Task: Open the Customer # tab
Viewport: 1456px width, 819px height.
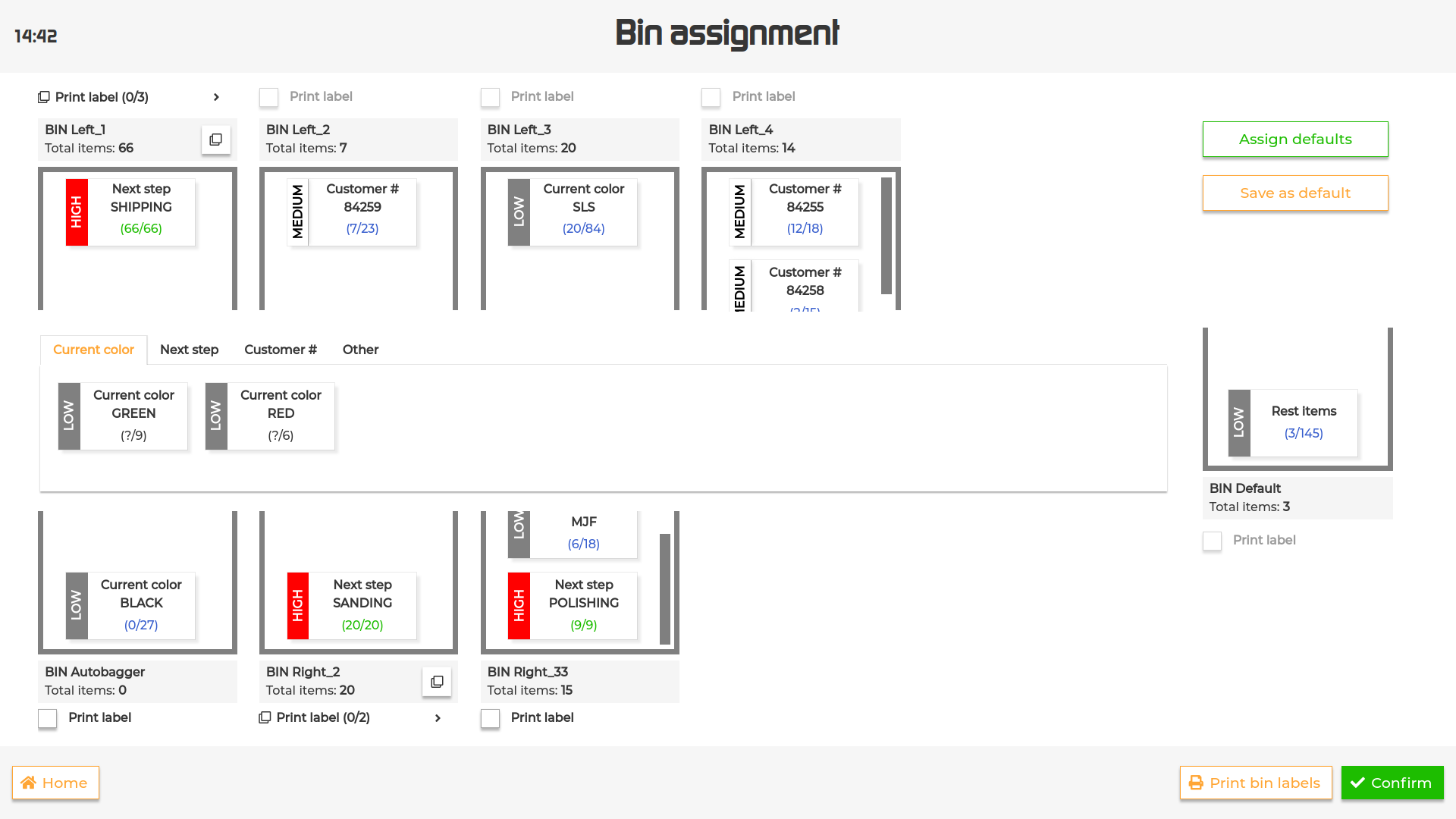Action: pyautogui.click(x=280, y=350)
